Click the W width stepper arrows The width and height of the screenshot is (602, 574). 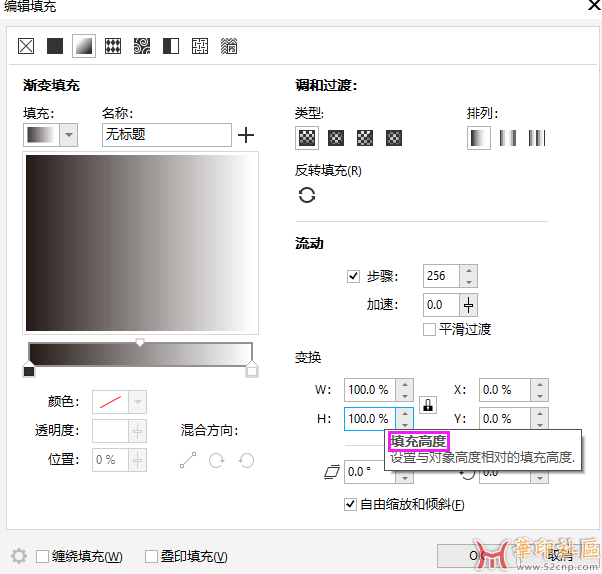click(405, 390)
